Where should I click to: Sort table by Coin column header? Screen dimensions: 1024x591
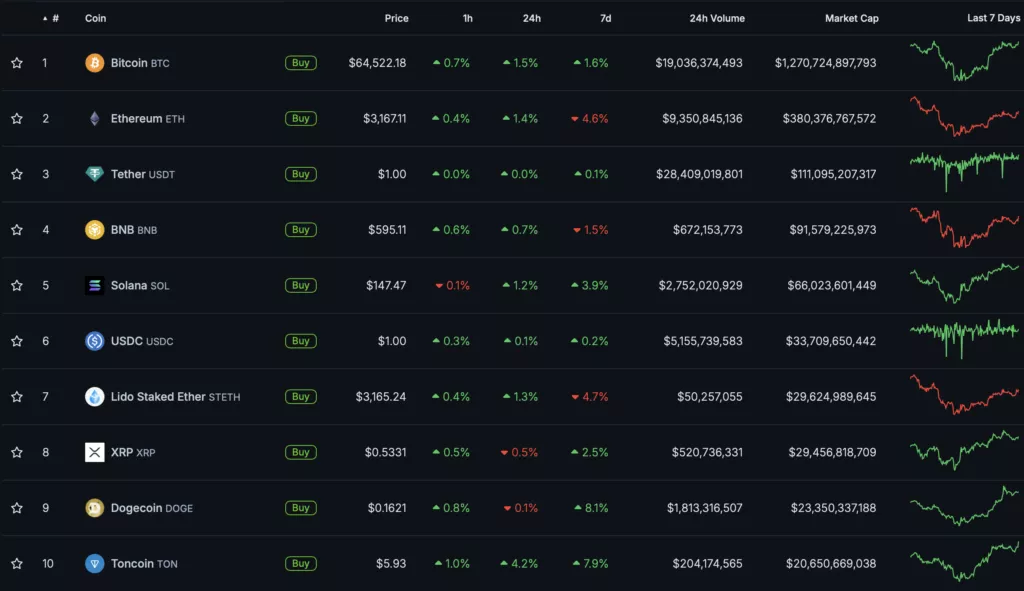coord(95,18)
